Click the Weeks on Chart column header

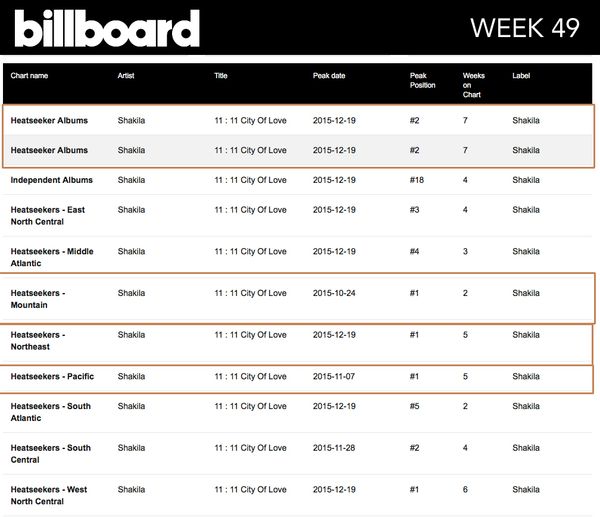tap(473, 85)
